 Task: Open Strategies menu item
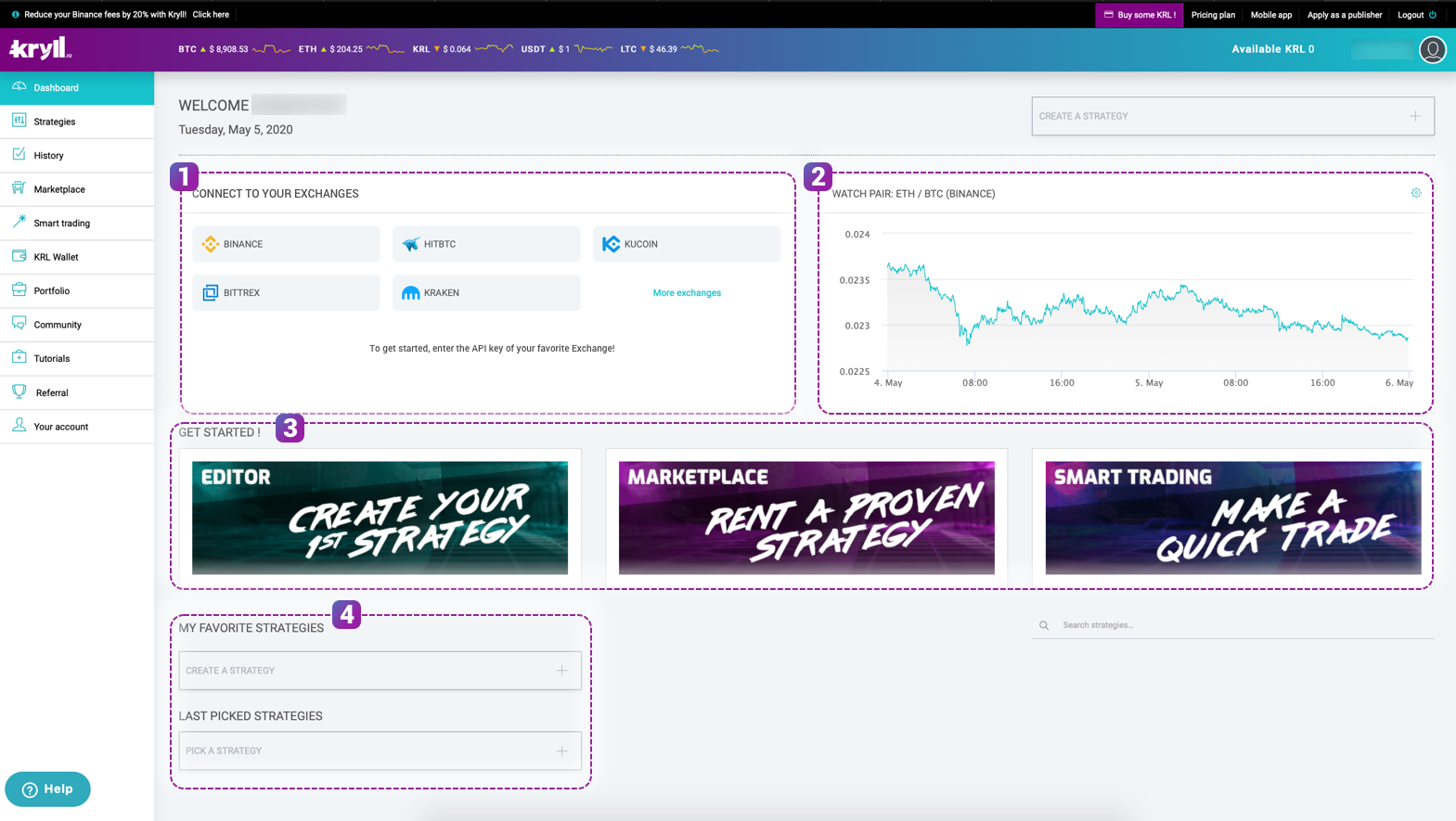(77, 122)
